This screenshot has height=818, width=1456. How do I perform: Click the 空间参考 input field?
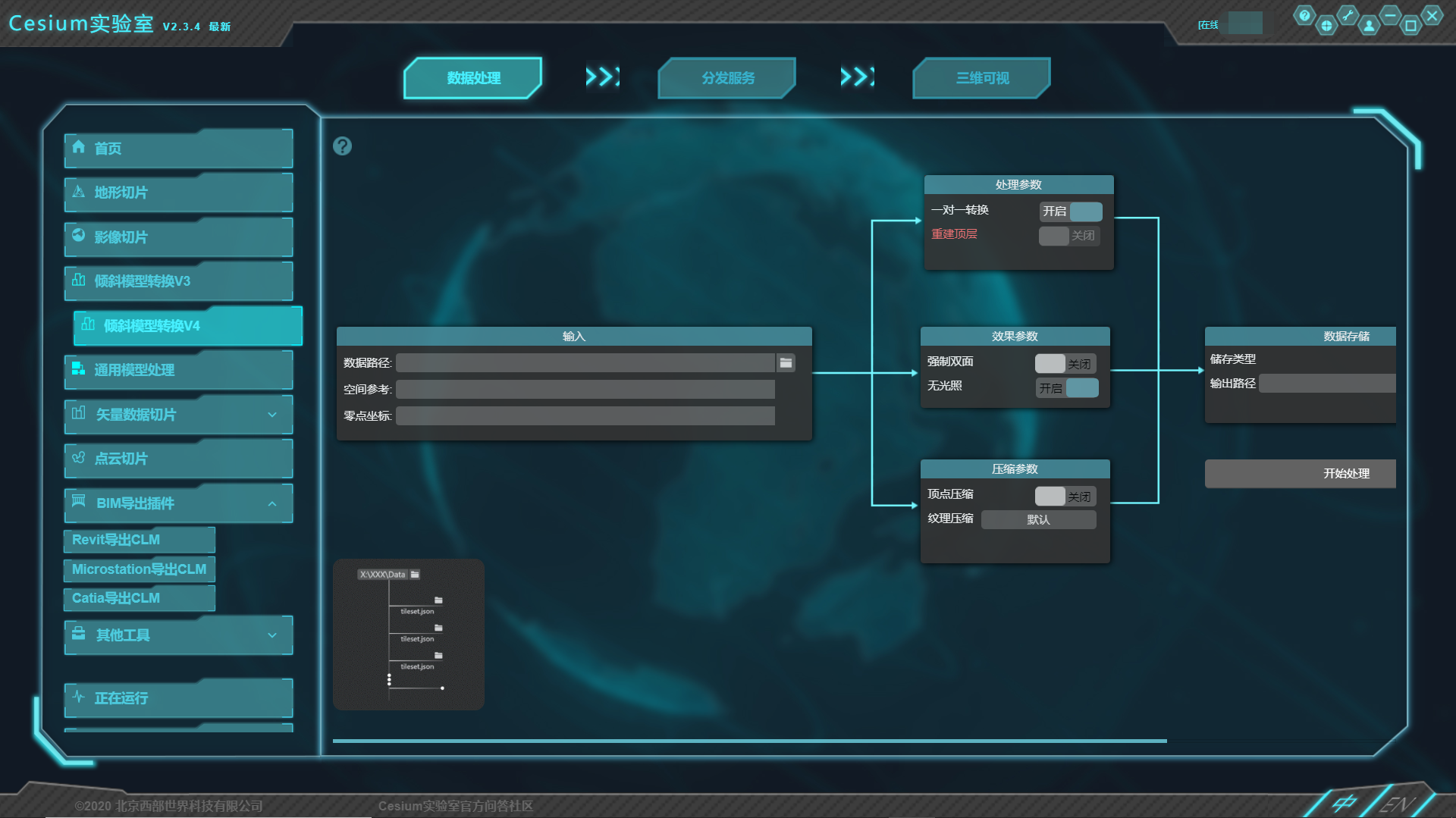click(585, 390)
